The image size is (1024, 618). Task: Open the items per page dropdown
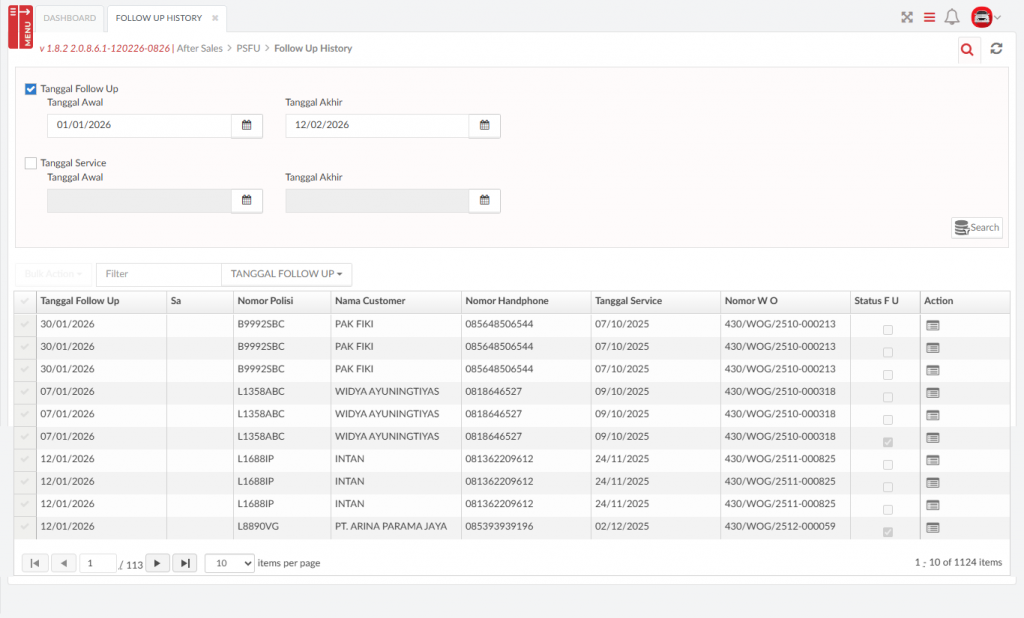pos(229,563)
